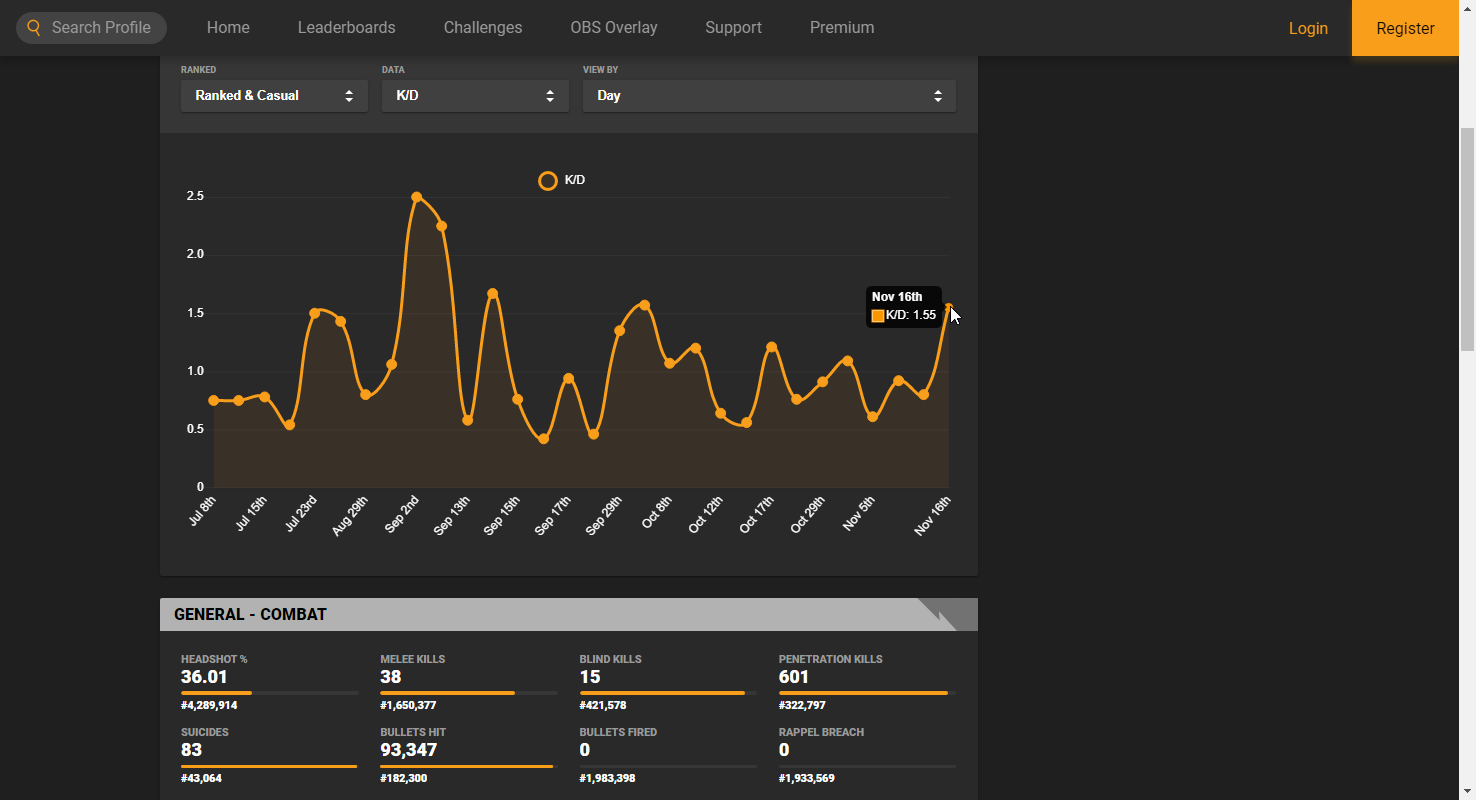Image resolution: width=1476 pixels, height=800 pixels.
Task: Click the Login link
Action: coord(1308,28)
